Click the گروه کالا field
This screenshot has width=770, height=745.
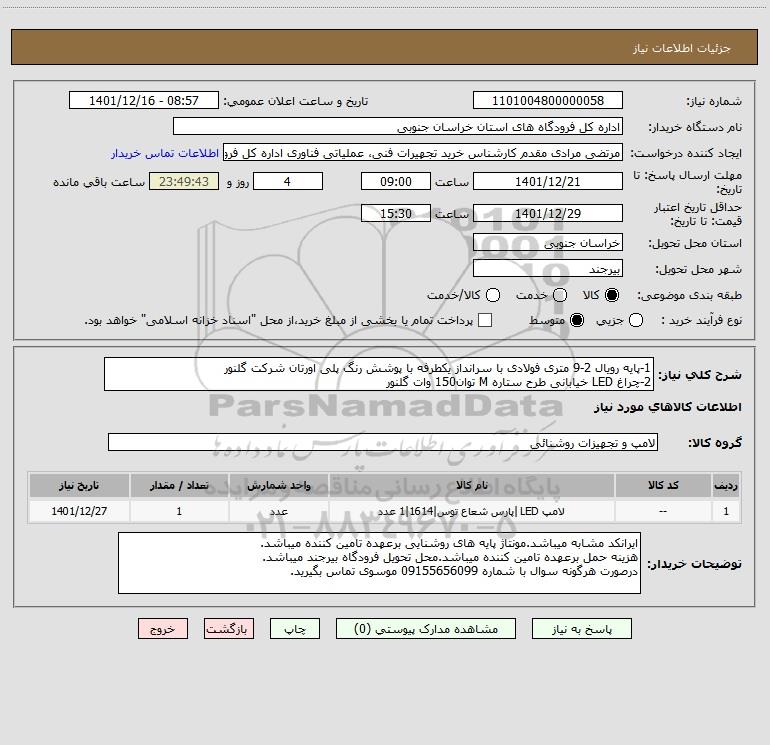pyautogui.click(x=383, y=442)
